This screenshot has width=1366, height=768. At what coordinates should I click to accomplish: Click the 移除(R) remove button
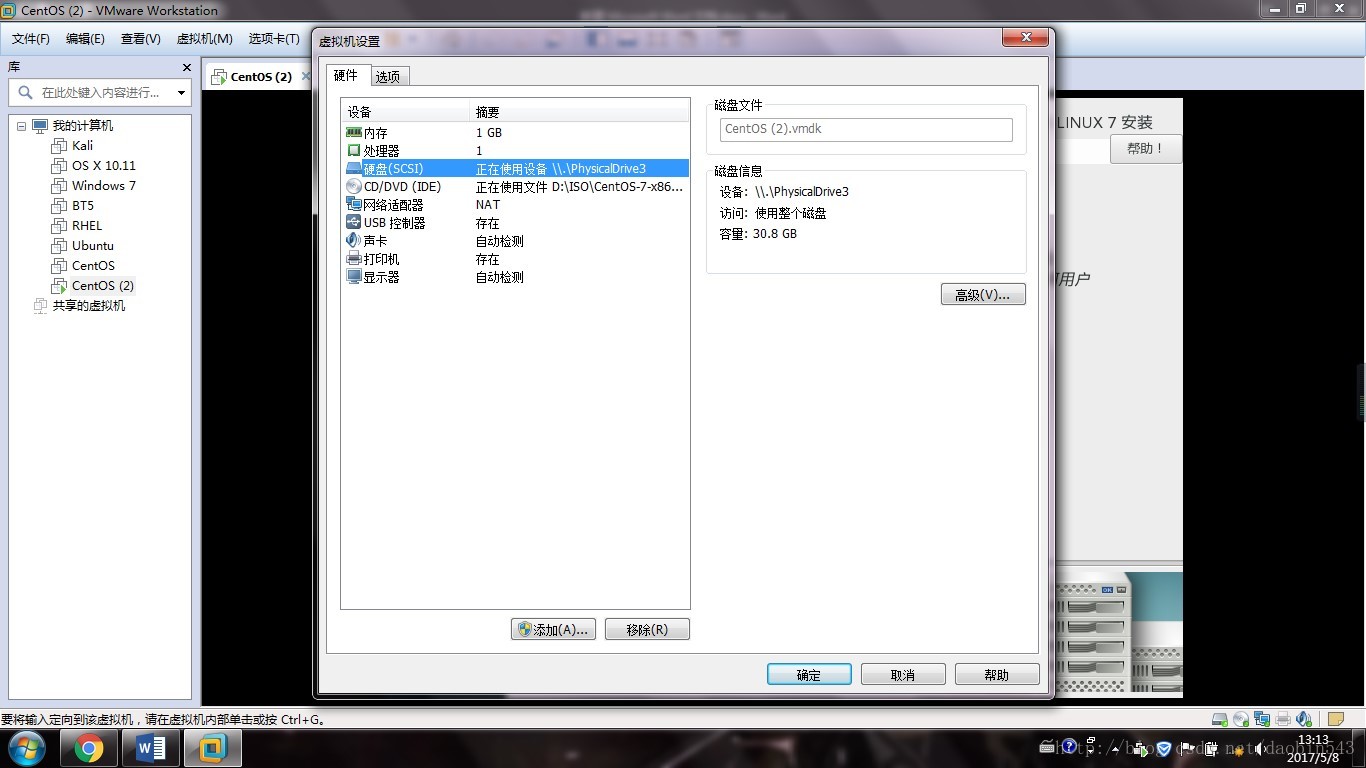[x=647, y=629]
